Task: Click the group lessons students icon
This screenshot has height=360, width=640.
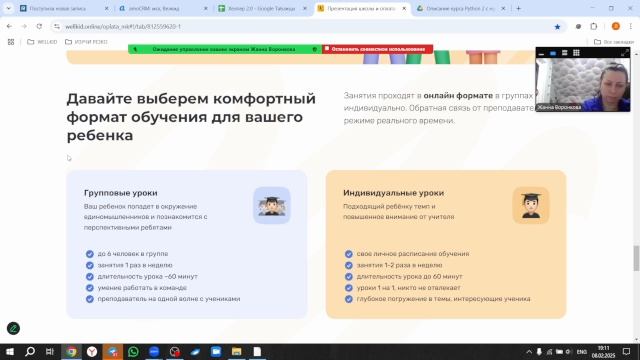Action: pyautogui.click(x=272, y=205)
